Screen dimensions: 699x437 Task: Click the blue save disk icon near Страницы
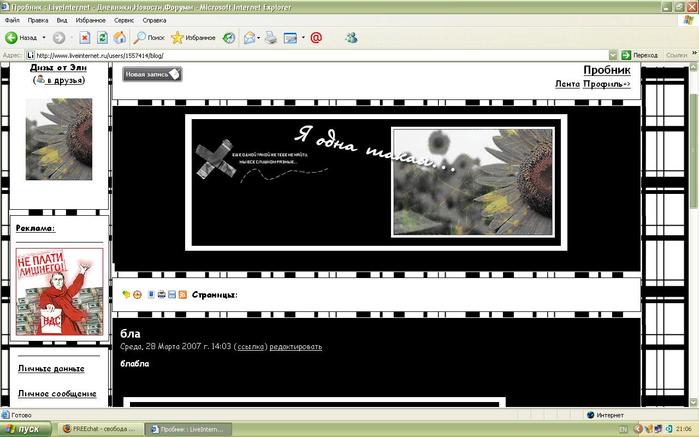pos(172,294)
